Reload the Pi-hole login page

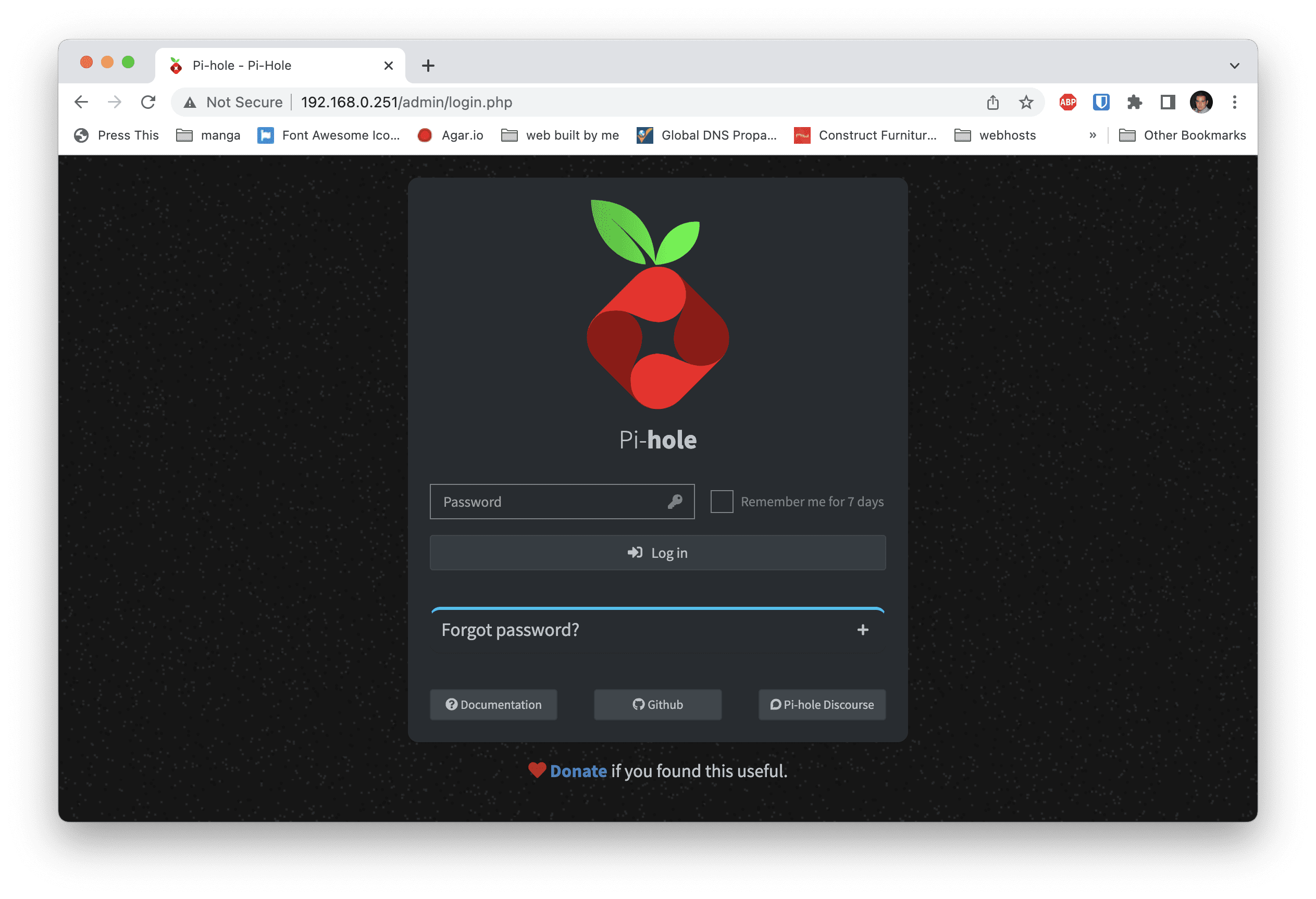[148, 103]
